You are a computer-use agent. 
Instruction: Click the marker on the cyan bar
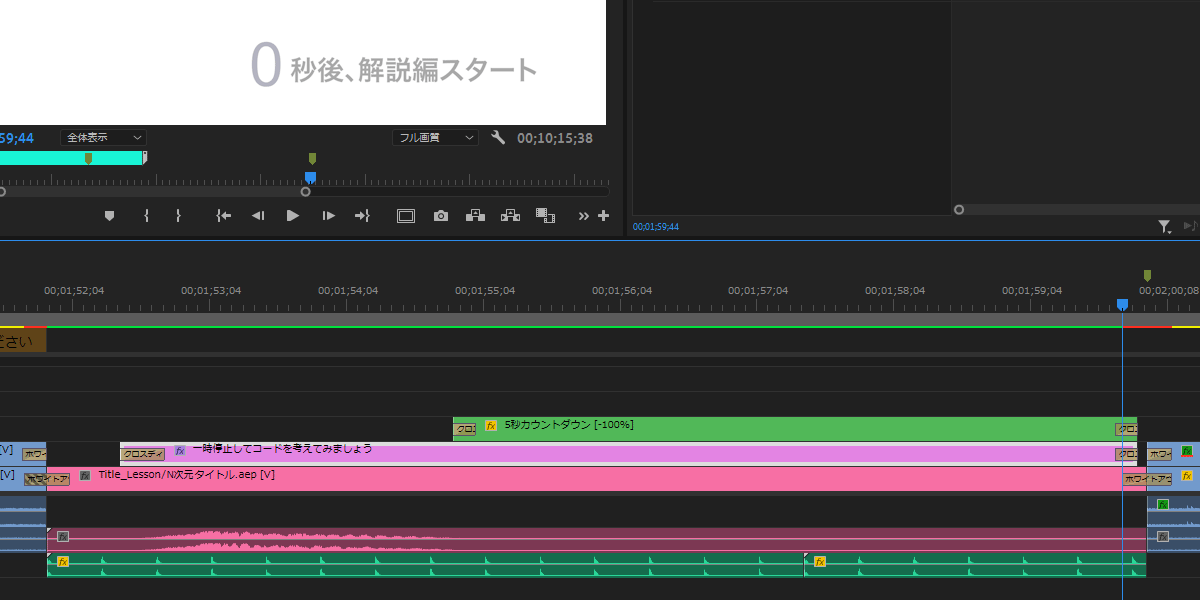(88, 158)
